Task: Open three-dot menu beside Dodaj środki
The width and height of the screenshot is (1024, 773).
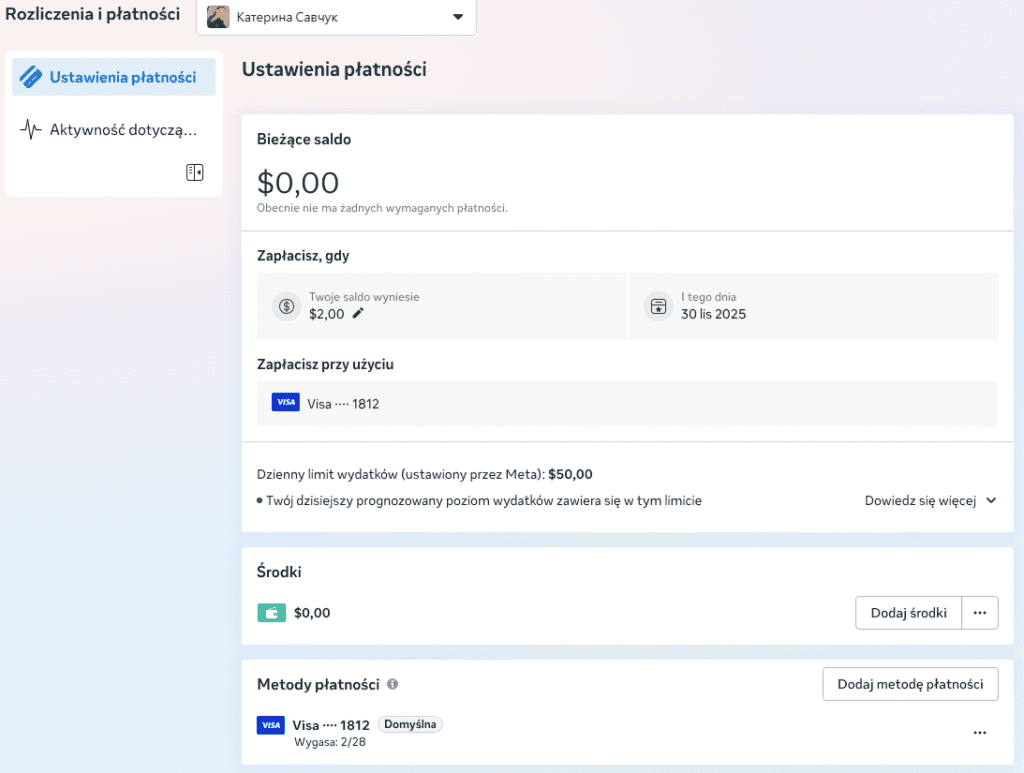Action: 980,613
